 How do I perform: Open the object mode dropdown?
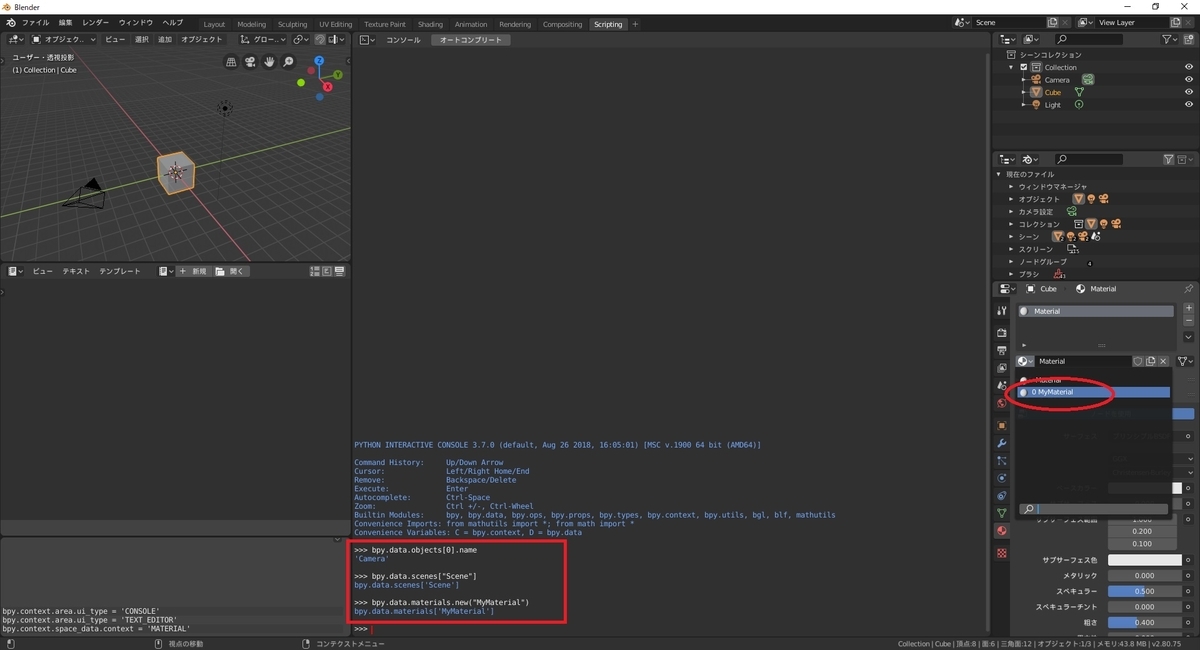click(64, 40)
